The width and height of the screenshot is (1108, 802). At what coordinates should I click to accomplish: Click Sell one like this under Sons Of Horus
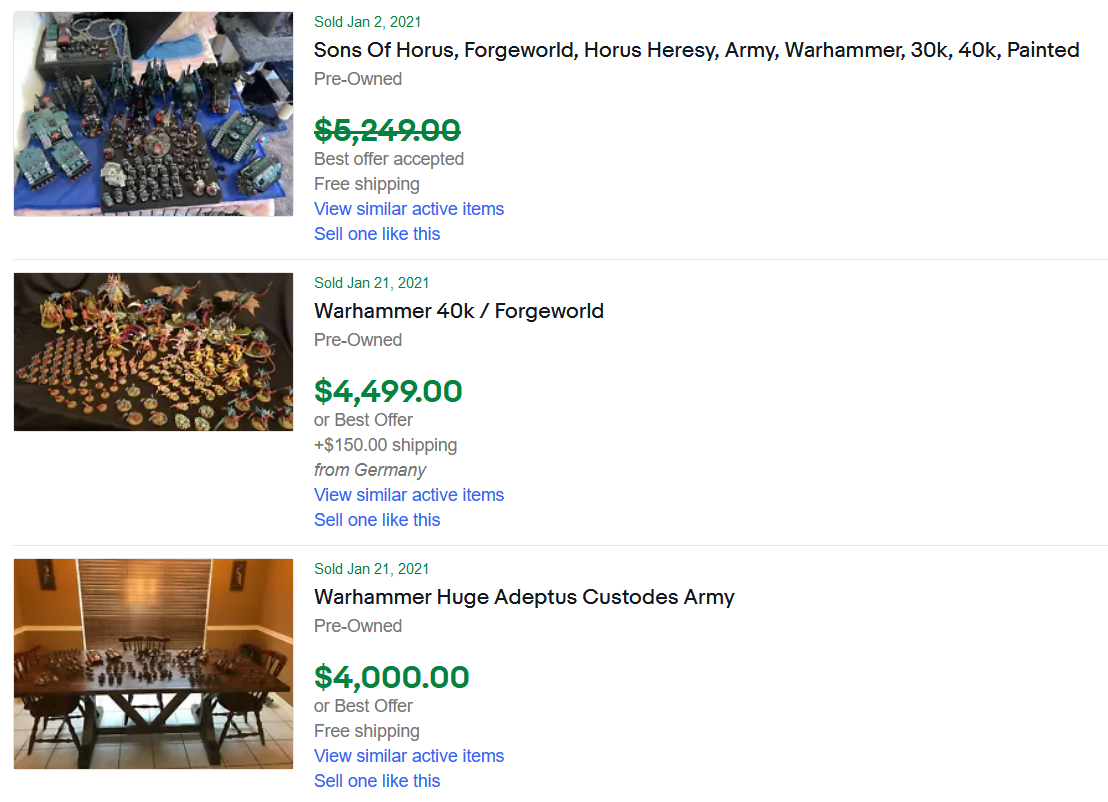tap(377, 234)
